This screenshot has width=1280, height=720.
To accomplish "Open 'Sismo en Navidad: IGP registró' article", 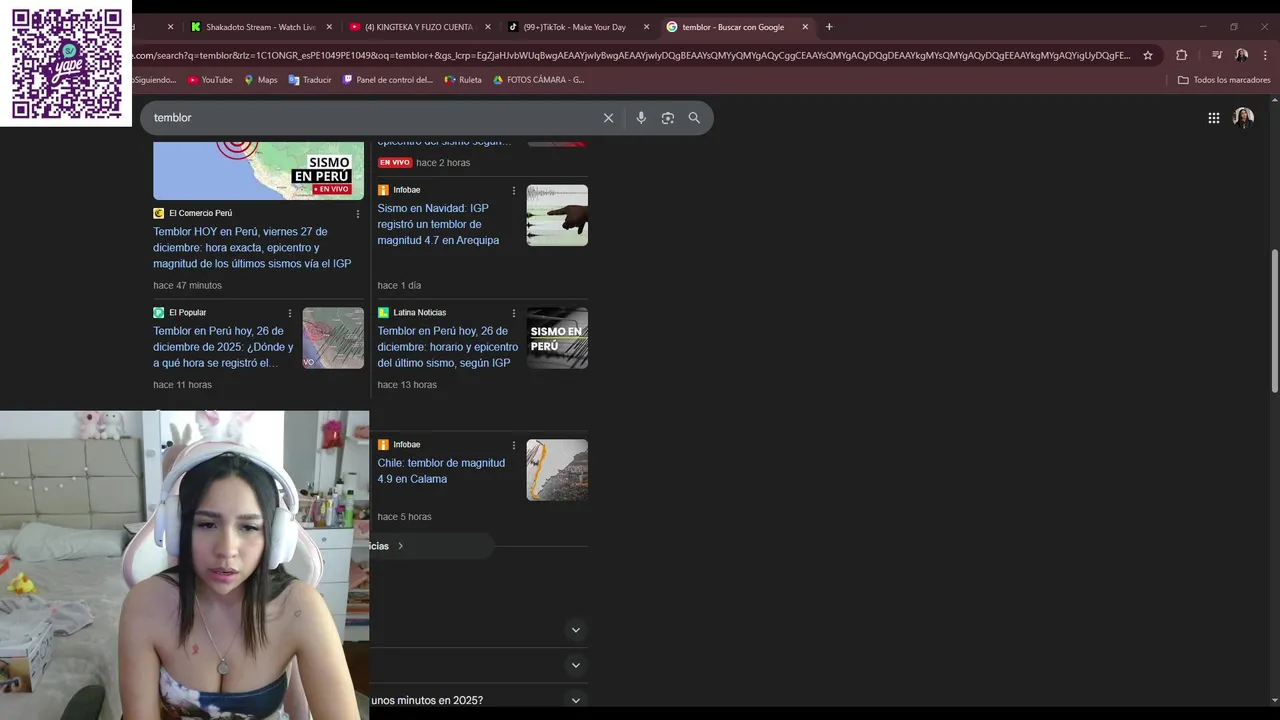I will 438,224.
